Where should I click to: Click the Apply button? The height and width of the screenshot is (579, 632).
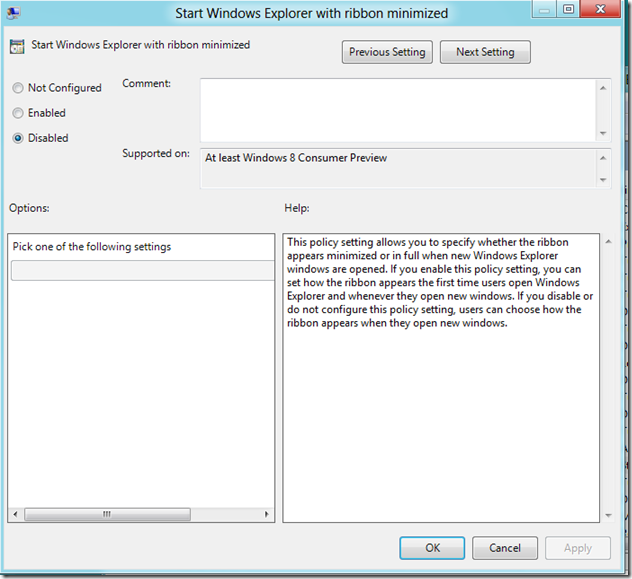tap(578, 548)
